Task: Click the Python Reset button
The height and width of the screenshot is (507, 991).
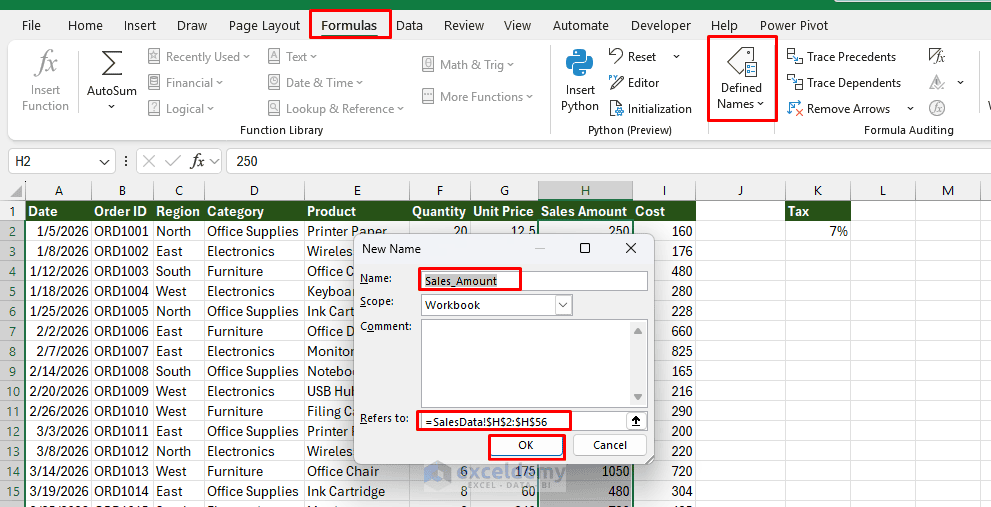Action: (x=633, y=56)
